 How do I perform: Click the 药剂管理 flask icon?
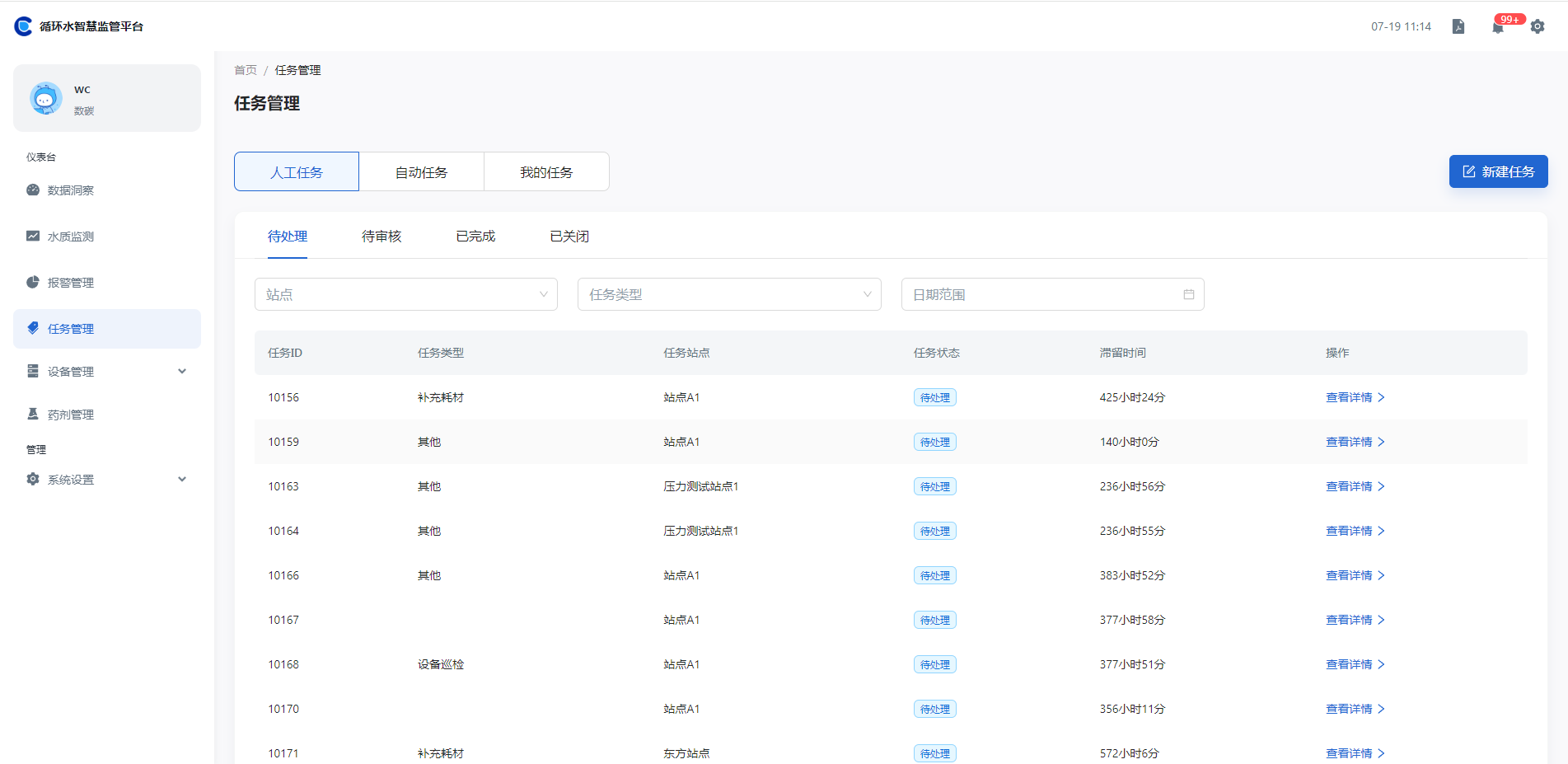click(33, 414)
